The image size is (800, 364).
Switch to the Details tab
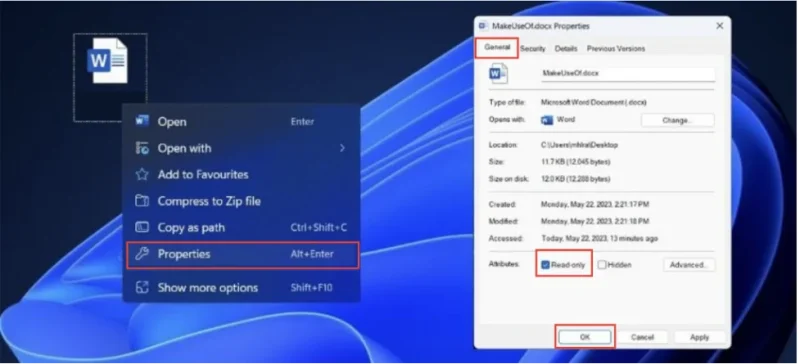point(566,48)
